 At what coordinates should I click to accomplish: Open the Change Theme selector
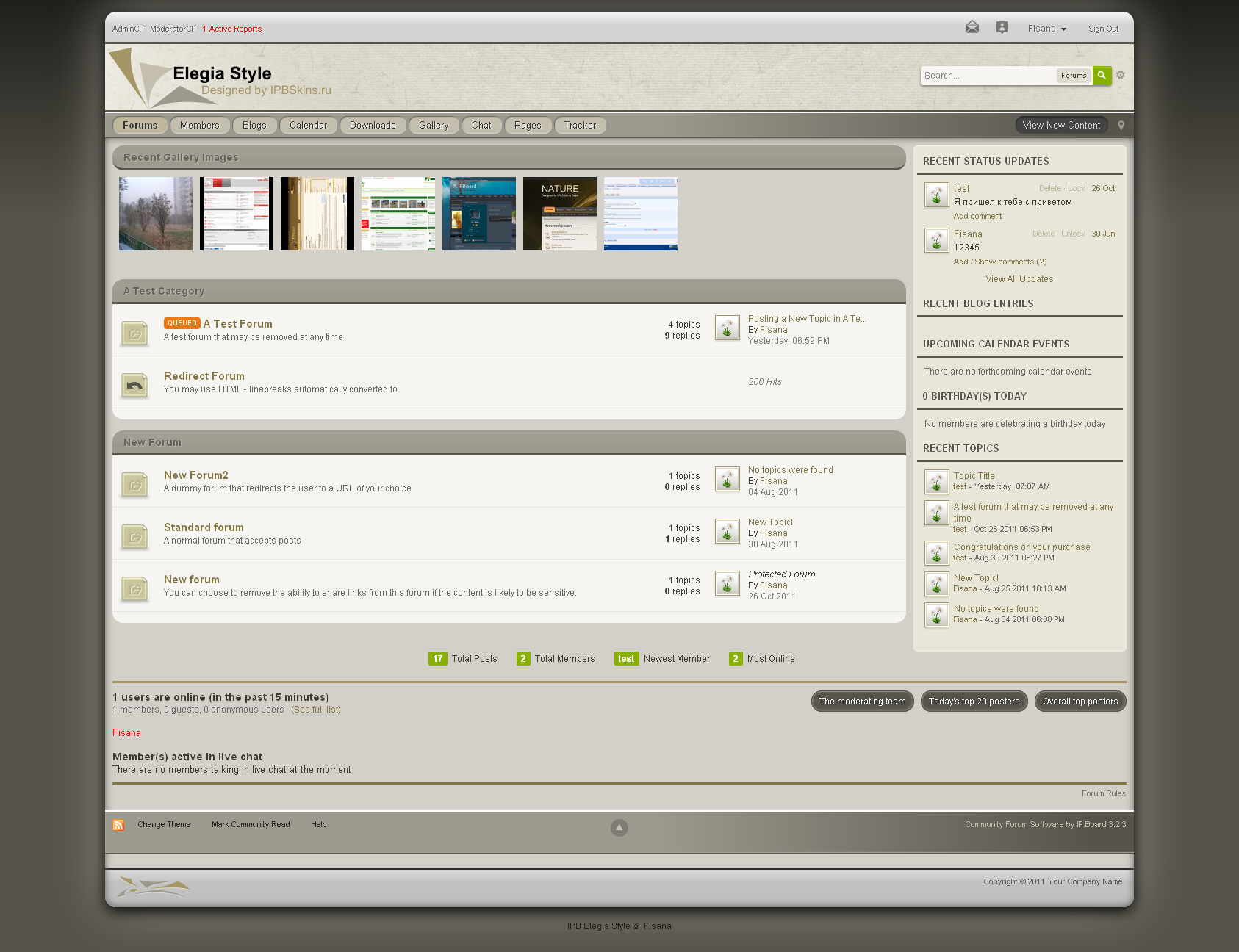click(x=164, y=825)
